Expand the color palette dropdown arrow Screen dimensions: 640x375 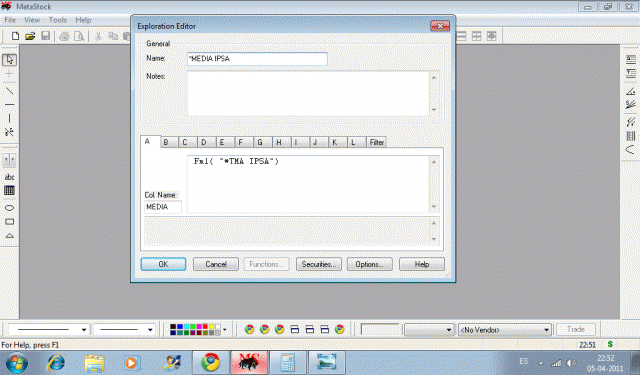click(x=224, y=330)
